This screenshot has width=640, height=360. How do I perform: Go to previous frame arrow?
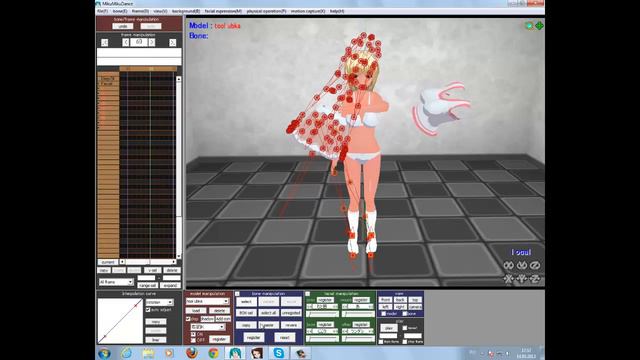(x=126, y=42)
